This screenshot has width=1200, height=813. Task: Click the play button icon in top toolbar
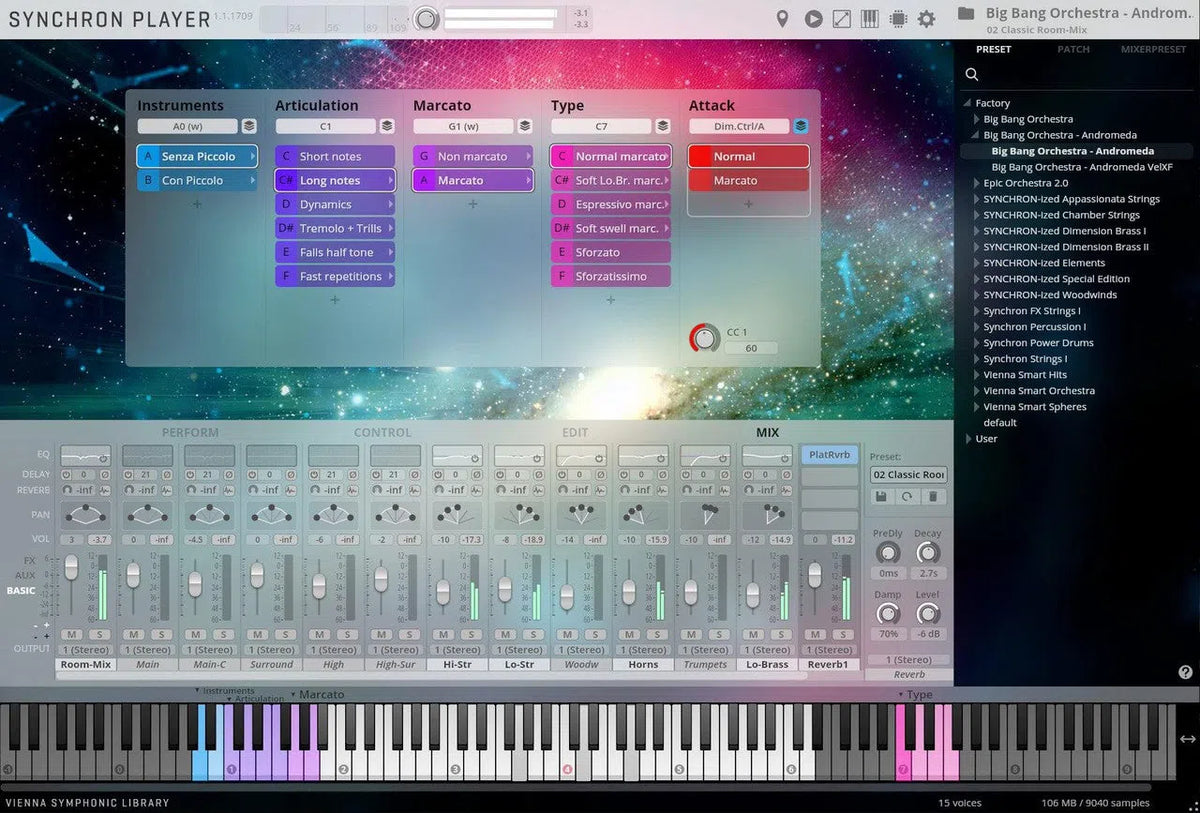[813, 19]
